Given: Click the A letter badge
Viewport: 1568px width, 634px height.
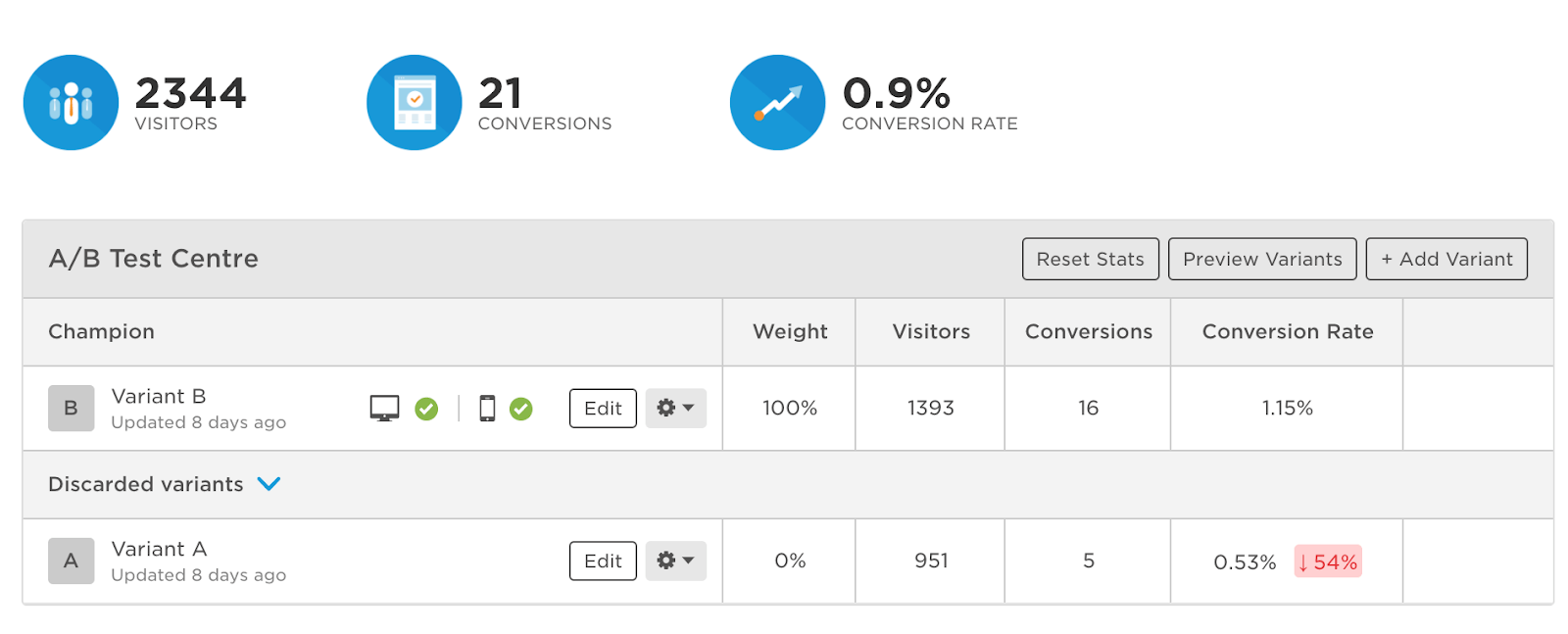Looking at the screenshot, I should point(72,561).
